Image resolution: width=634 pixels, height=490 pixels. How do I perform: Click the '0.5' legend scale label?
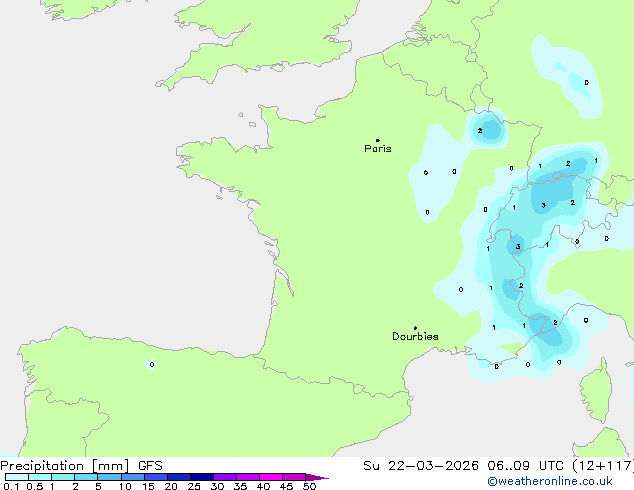[35, 486]
